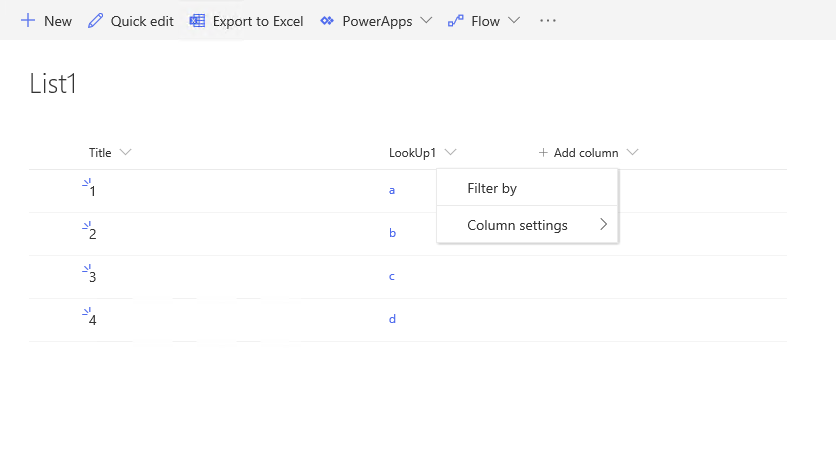The height and width of the screenshot is (473, 836).
Task: Click the plus icon beside New
Action: (28, 21)
